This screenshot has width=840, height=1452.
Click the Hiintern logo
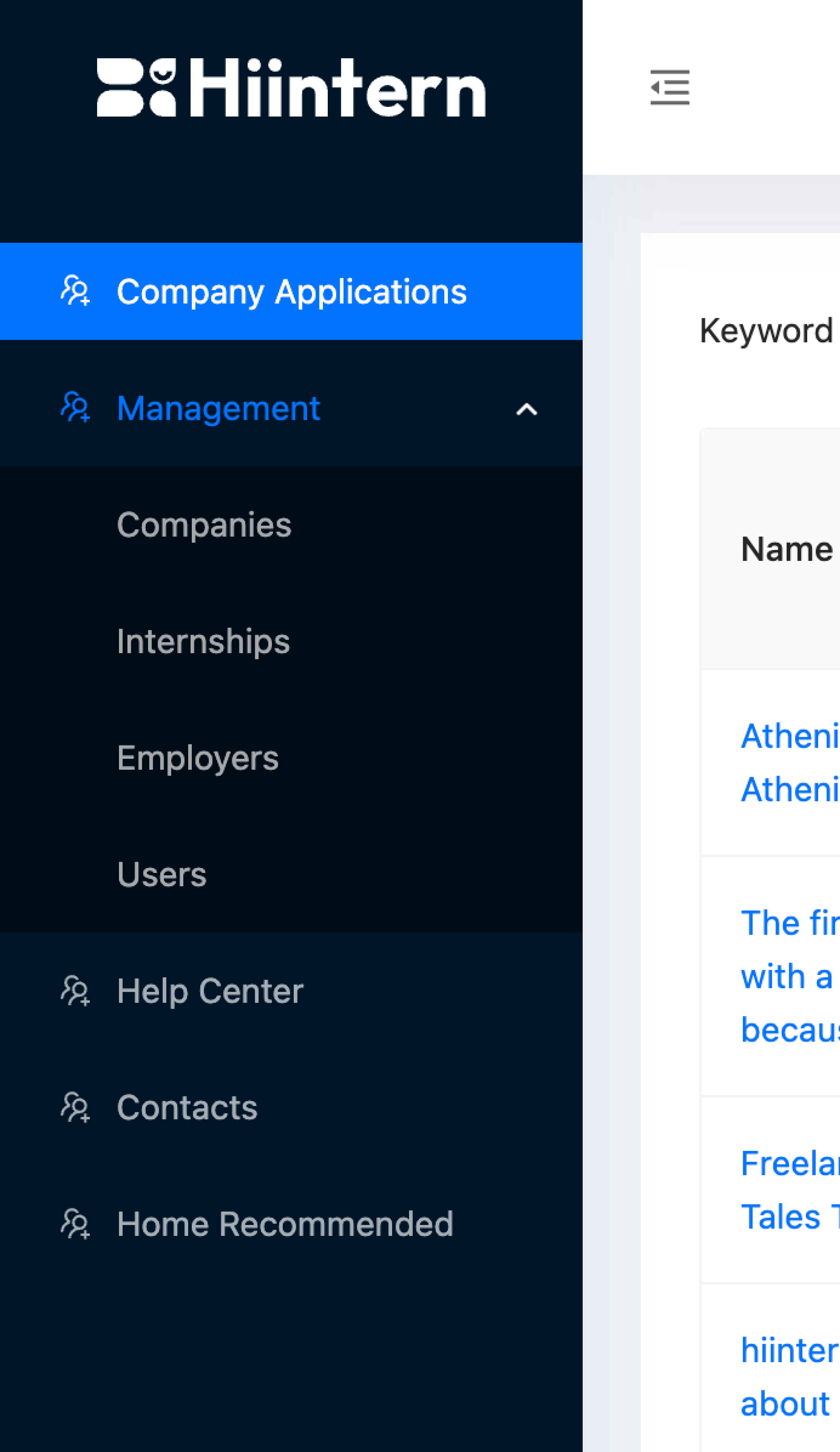coord(291,88)
